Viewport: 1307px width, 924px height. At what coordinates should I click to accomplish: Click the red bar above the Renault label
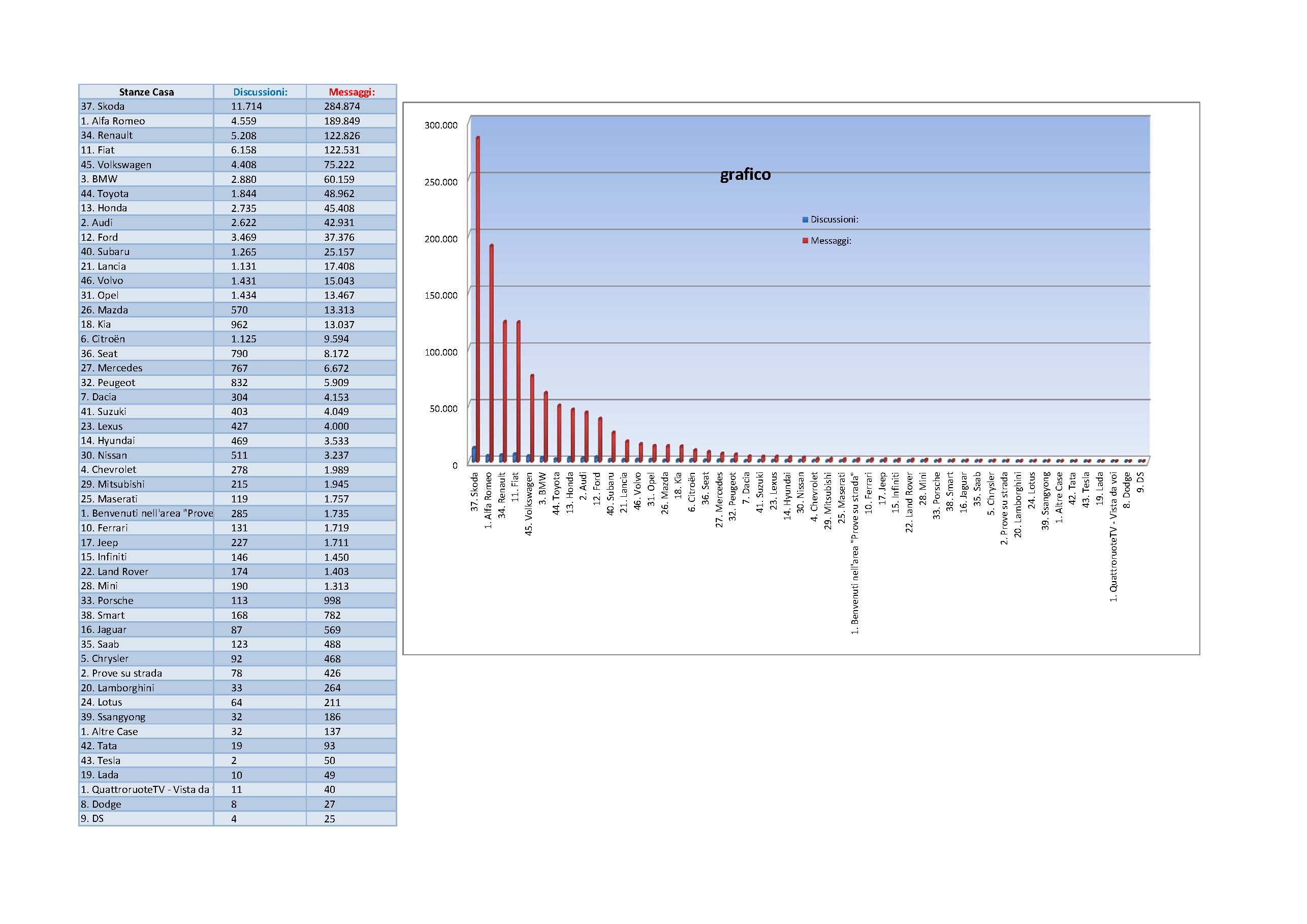point(505,387)
